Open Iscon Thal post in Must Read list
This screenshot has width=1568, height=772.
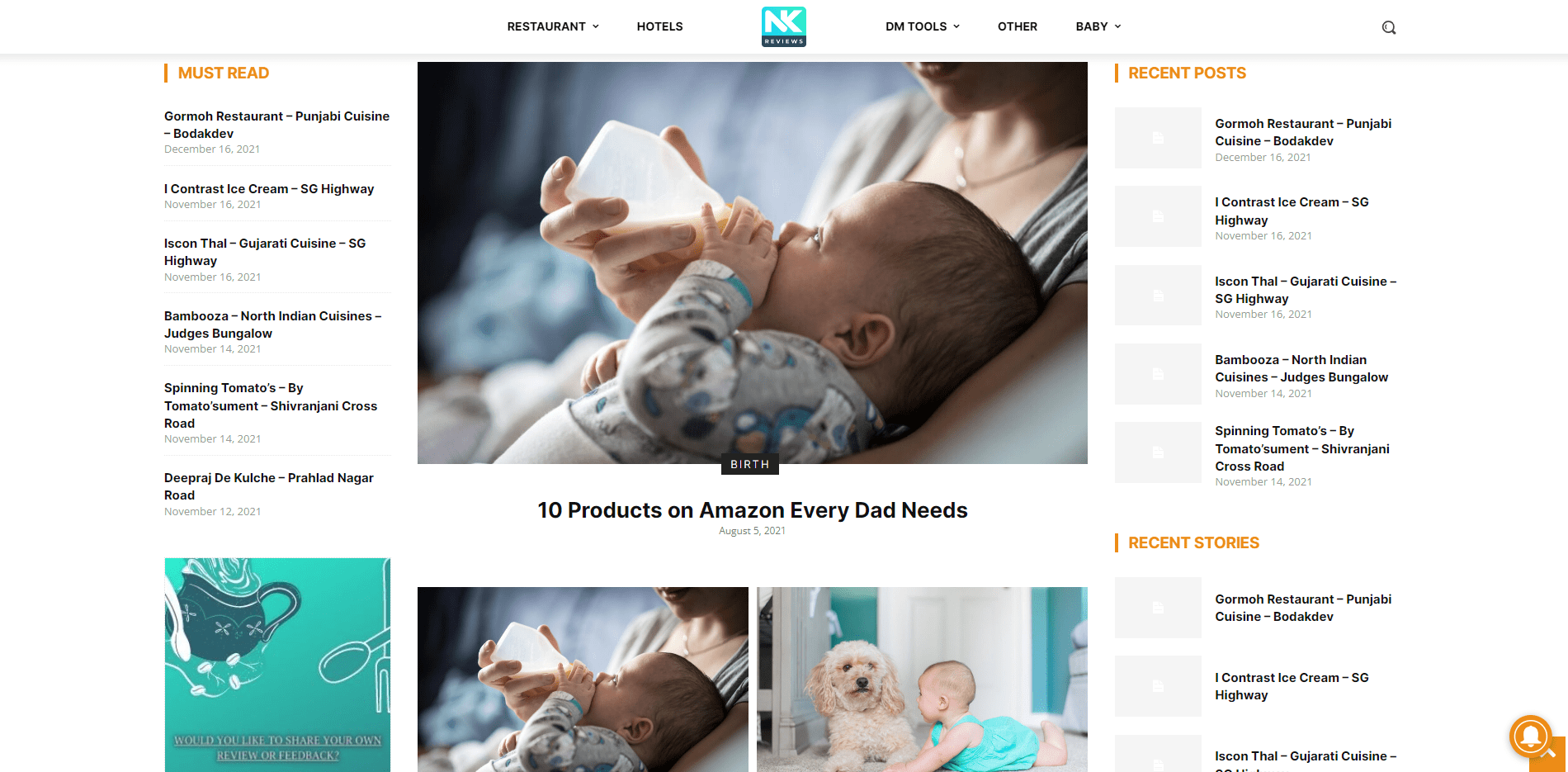click(x=265, y=252)
